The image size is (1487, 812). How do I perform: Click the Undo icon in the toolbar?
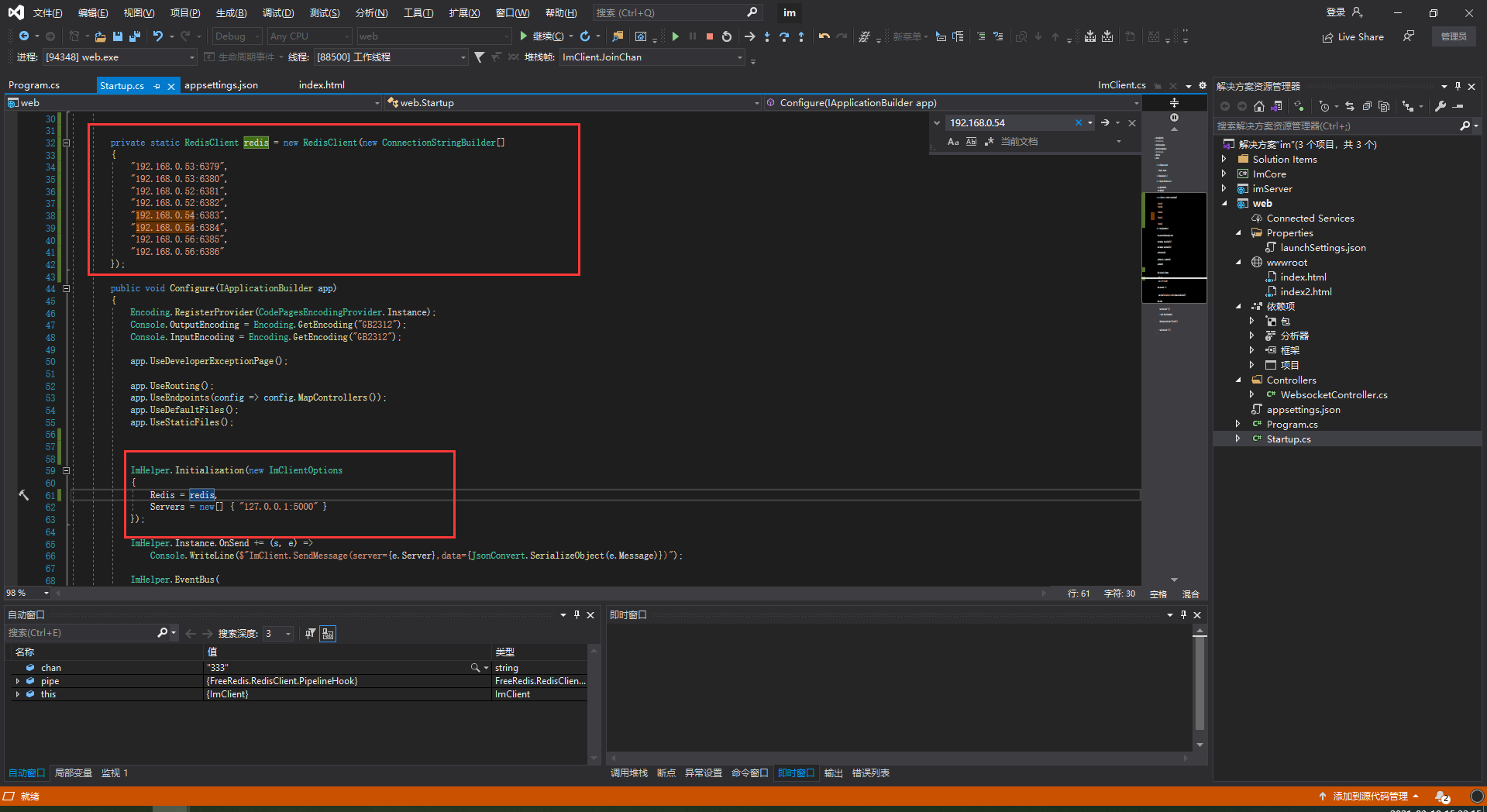(x=158, y=36)
